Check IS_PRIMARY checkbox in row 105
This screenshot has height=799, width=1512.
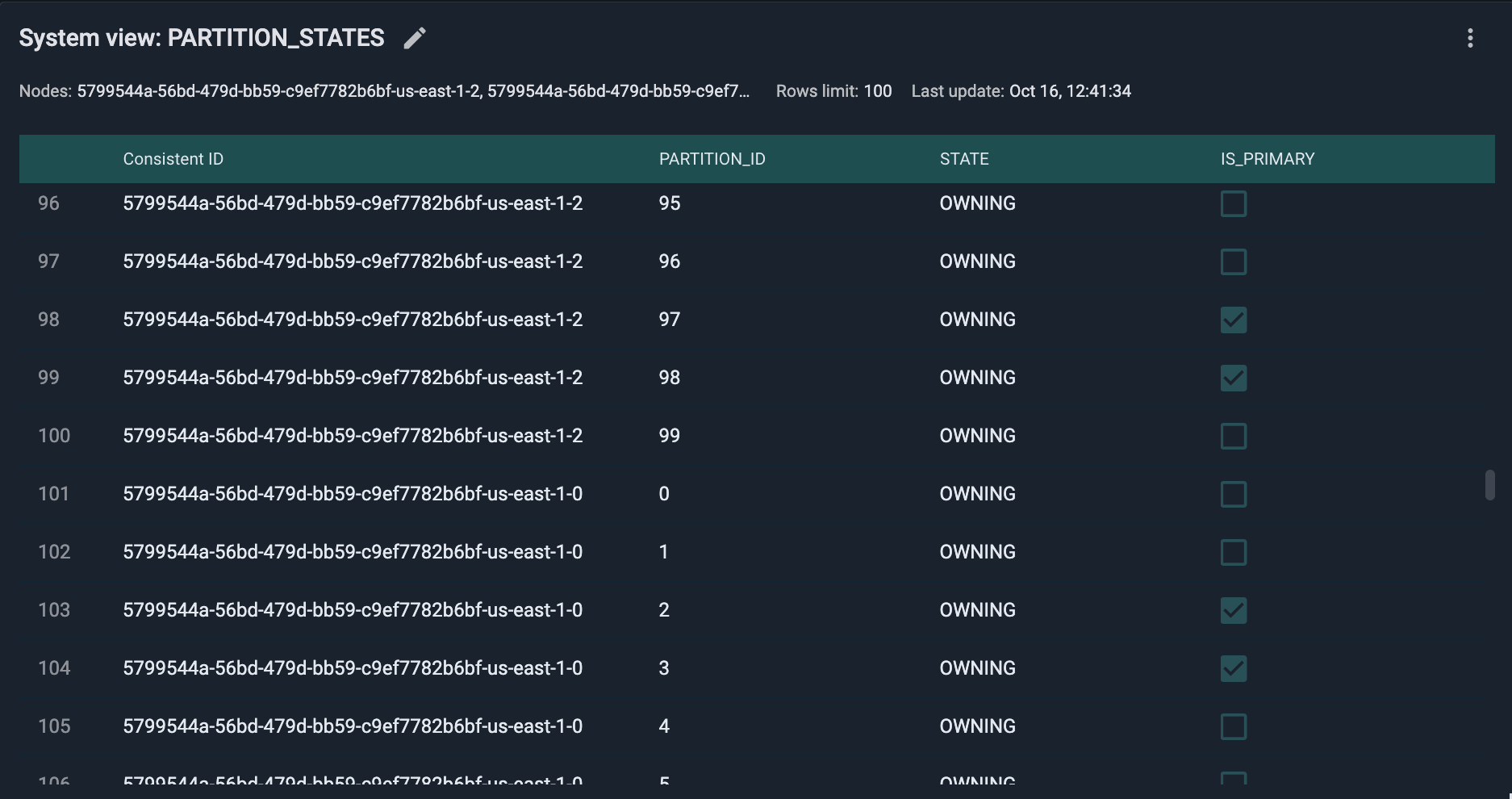click(1233, 726)
